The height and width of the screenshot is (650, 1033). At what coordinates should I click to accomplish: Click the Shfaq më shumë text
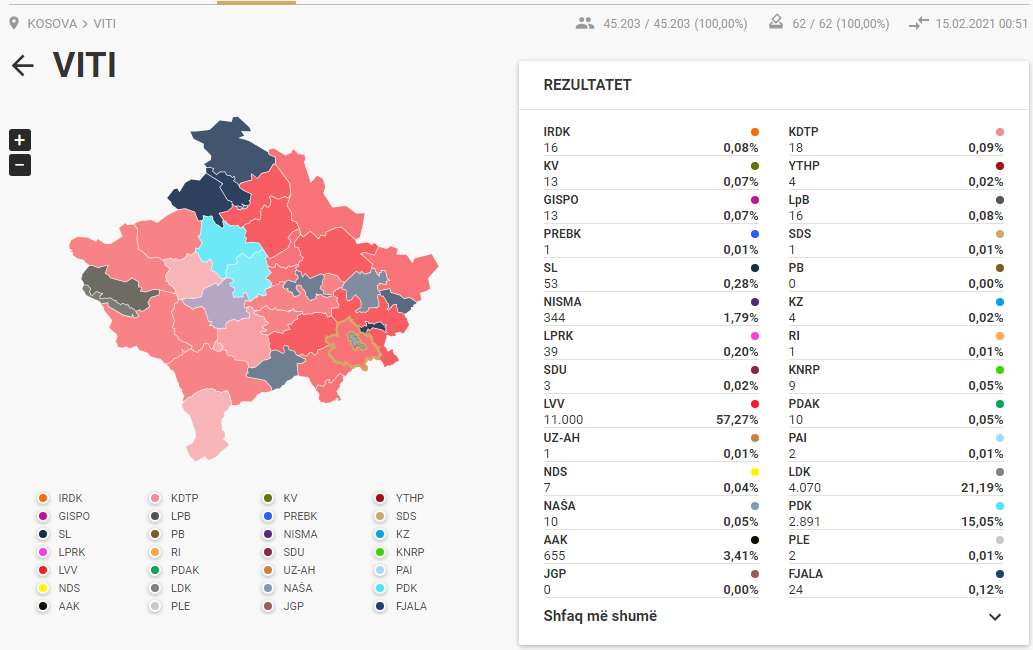(x=600, y=616)
